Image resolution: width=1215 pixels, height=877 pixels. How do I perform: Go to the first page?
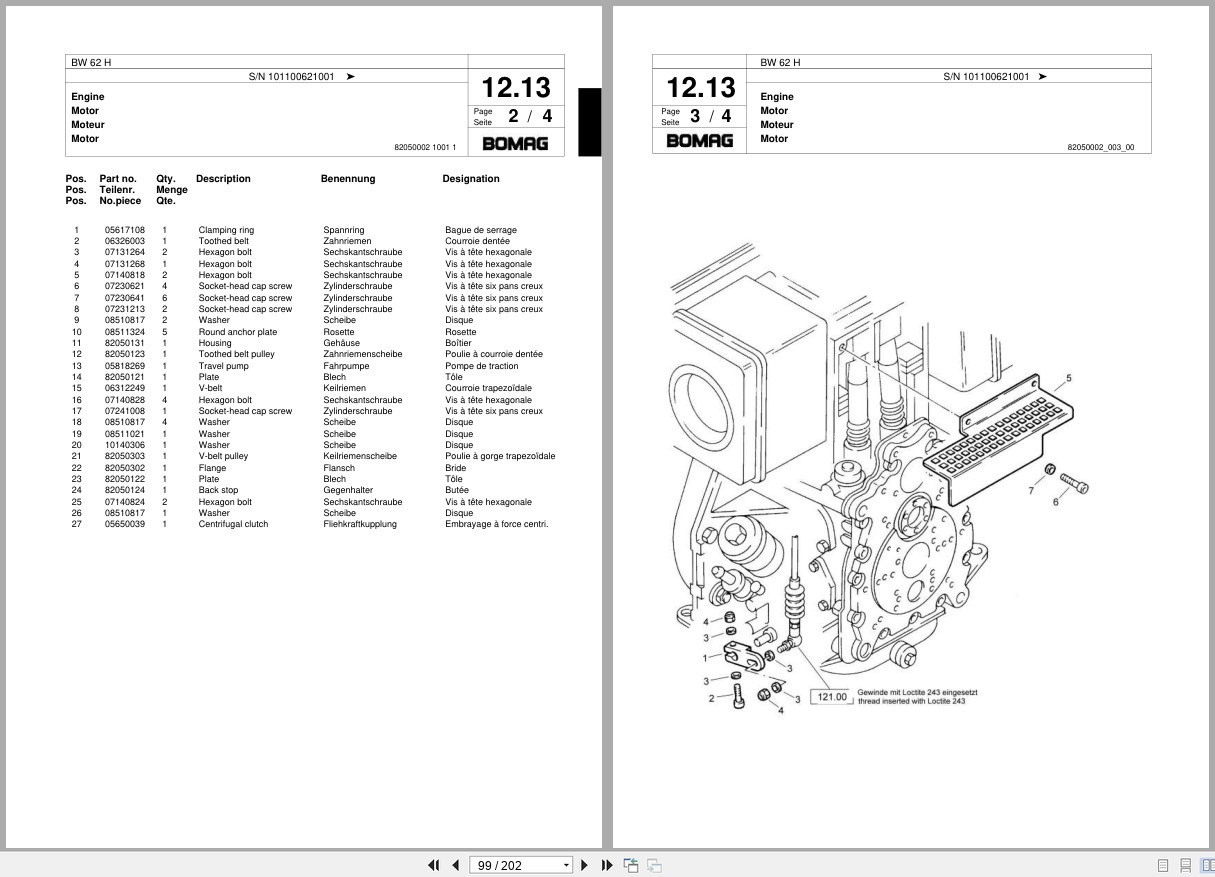[434, 865]
